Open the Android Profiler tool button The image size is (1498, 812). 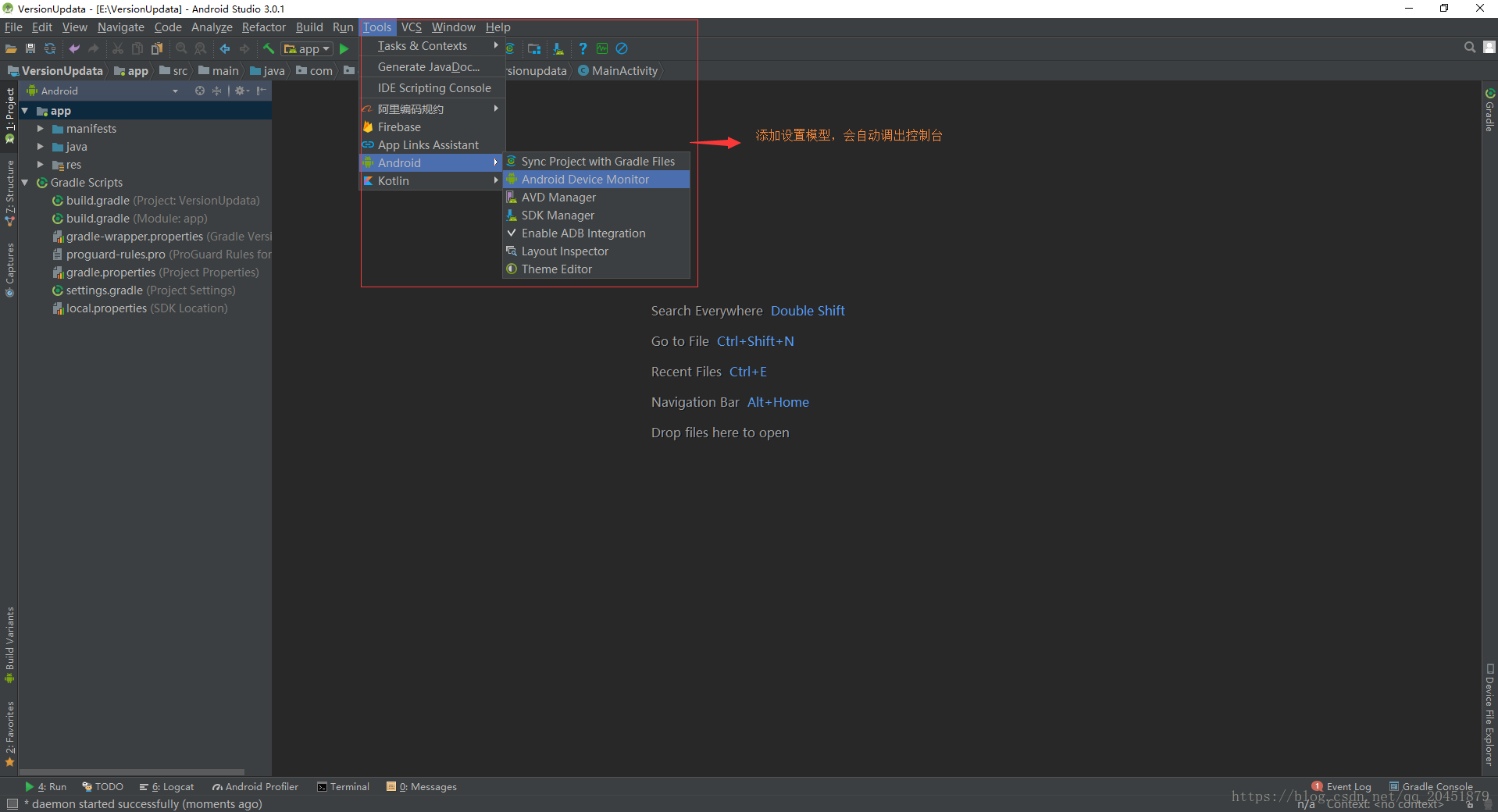point(255,787)
